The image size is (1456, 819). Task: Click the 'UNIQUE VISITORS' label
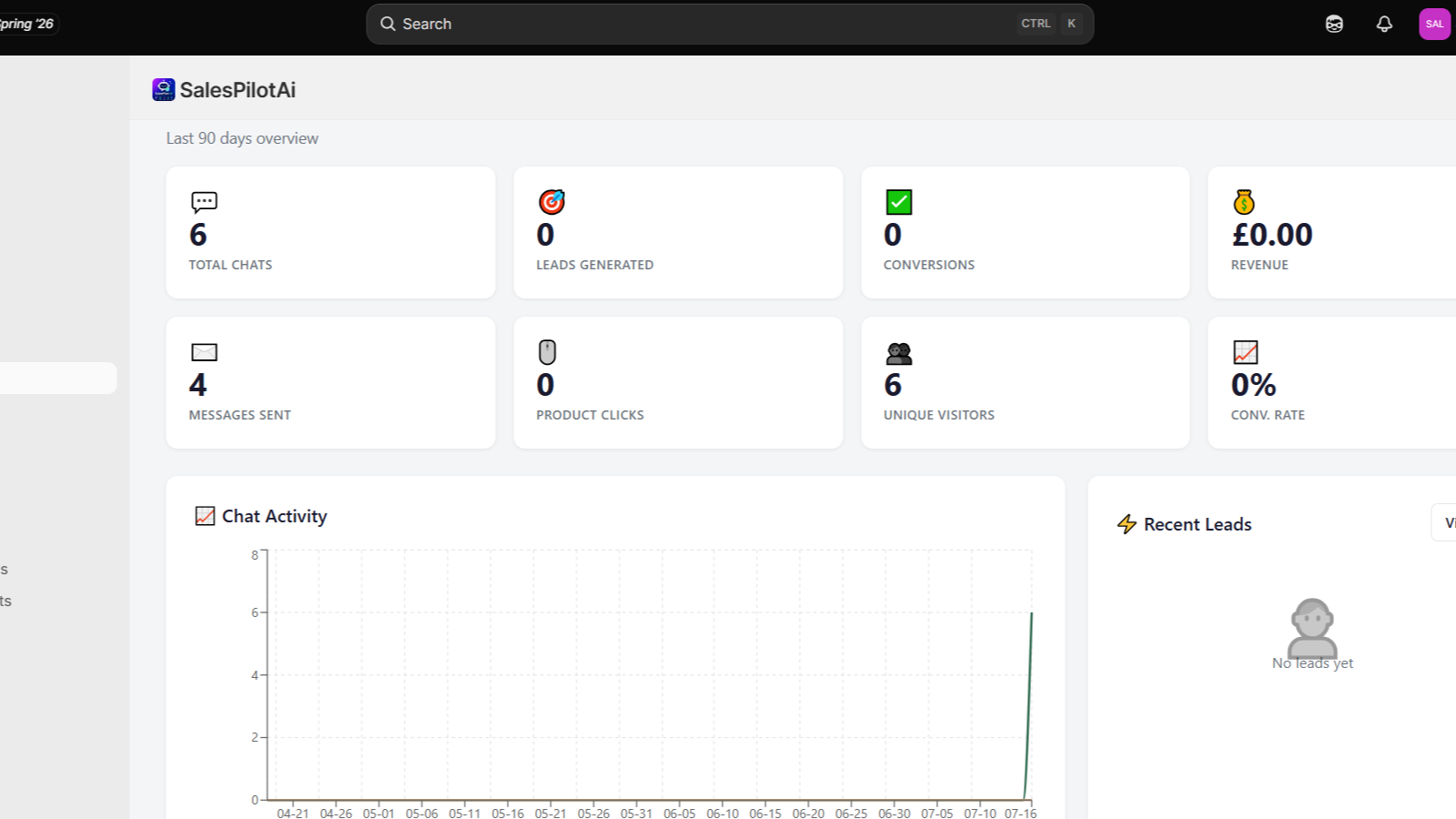point(938,415)
